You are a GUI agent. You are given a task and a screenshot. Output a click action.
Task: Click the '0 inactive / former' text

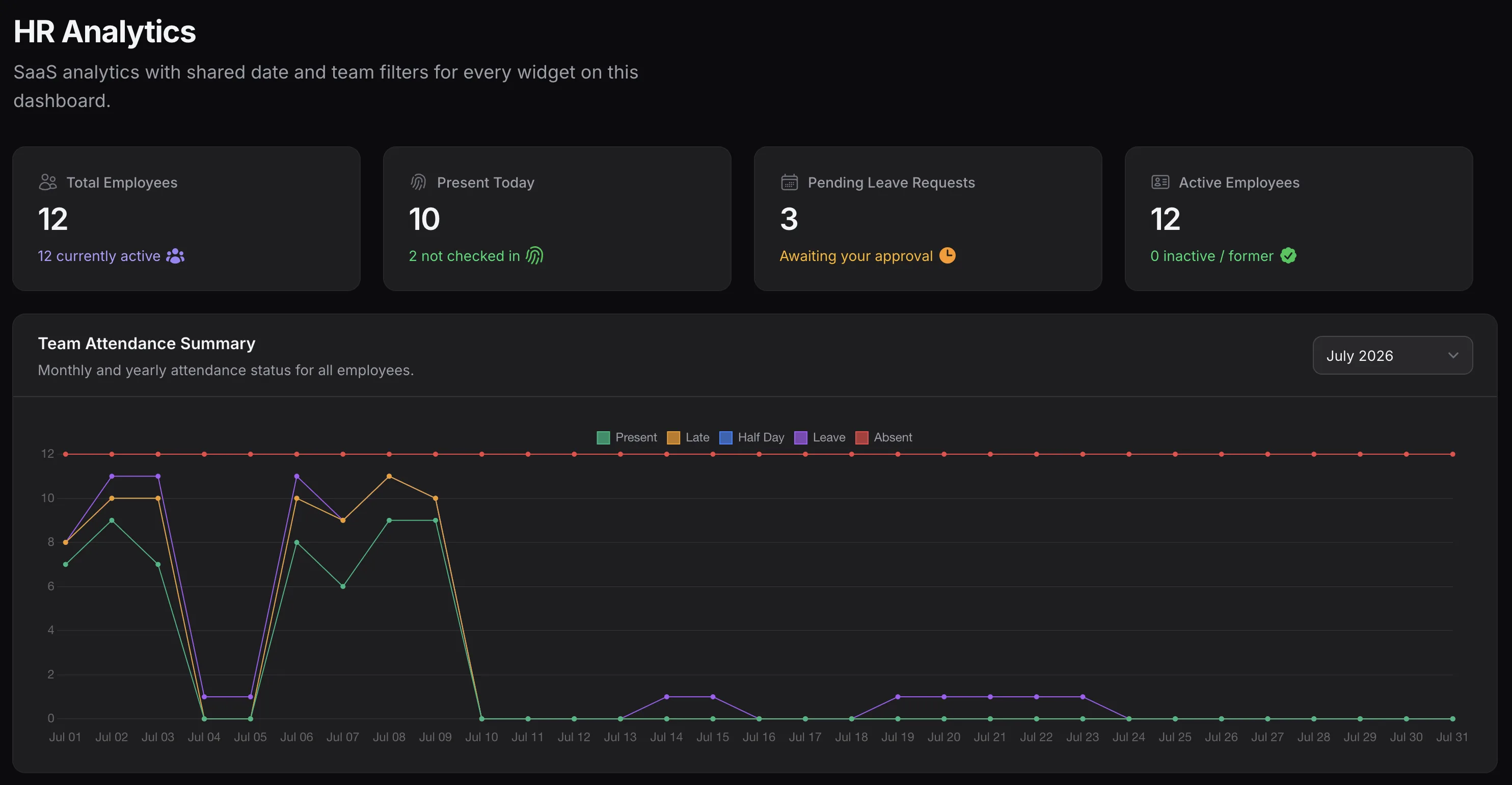[1212, 256]
